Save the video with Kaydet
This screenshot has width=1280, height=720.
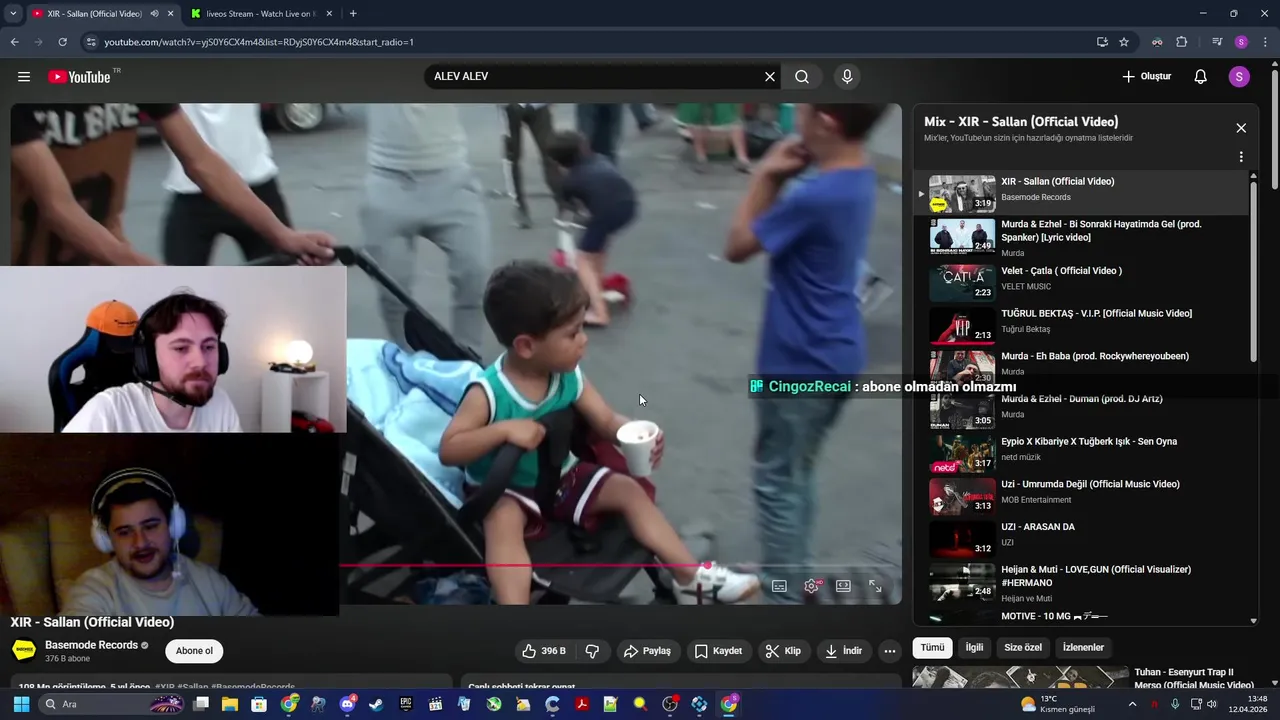coord(718,651)
